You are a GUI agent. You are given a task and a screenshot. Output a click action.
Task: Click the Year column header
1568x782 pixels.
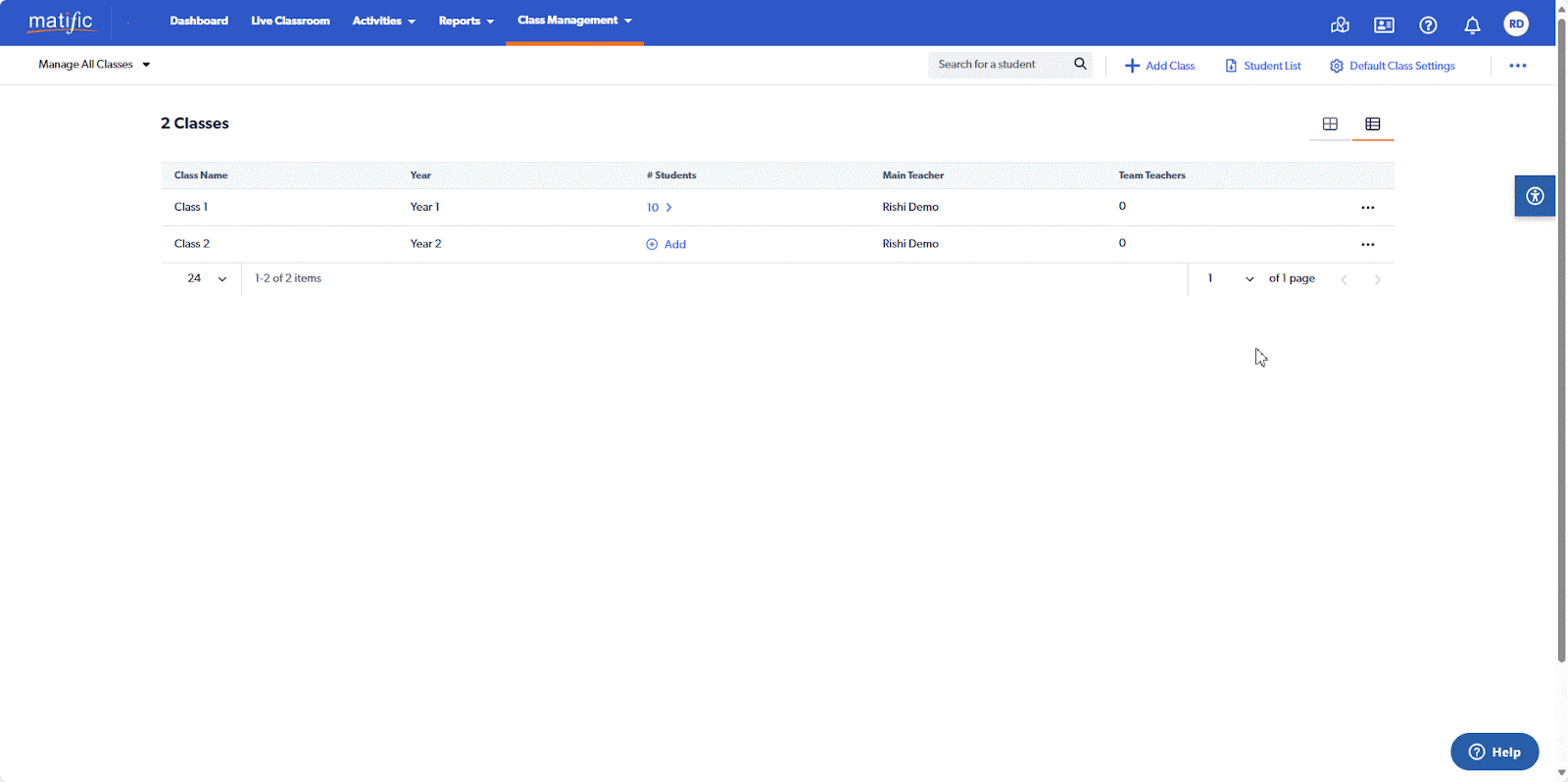pyautogui.click(x=420, y=175)
